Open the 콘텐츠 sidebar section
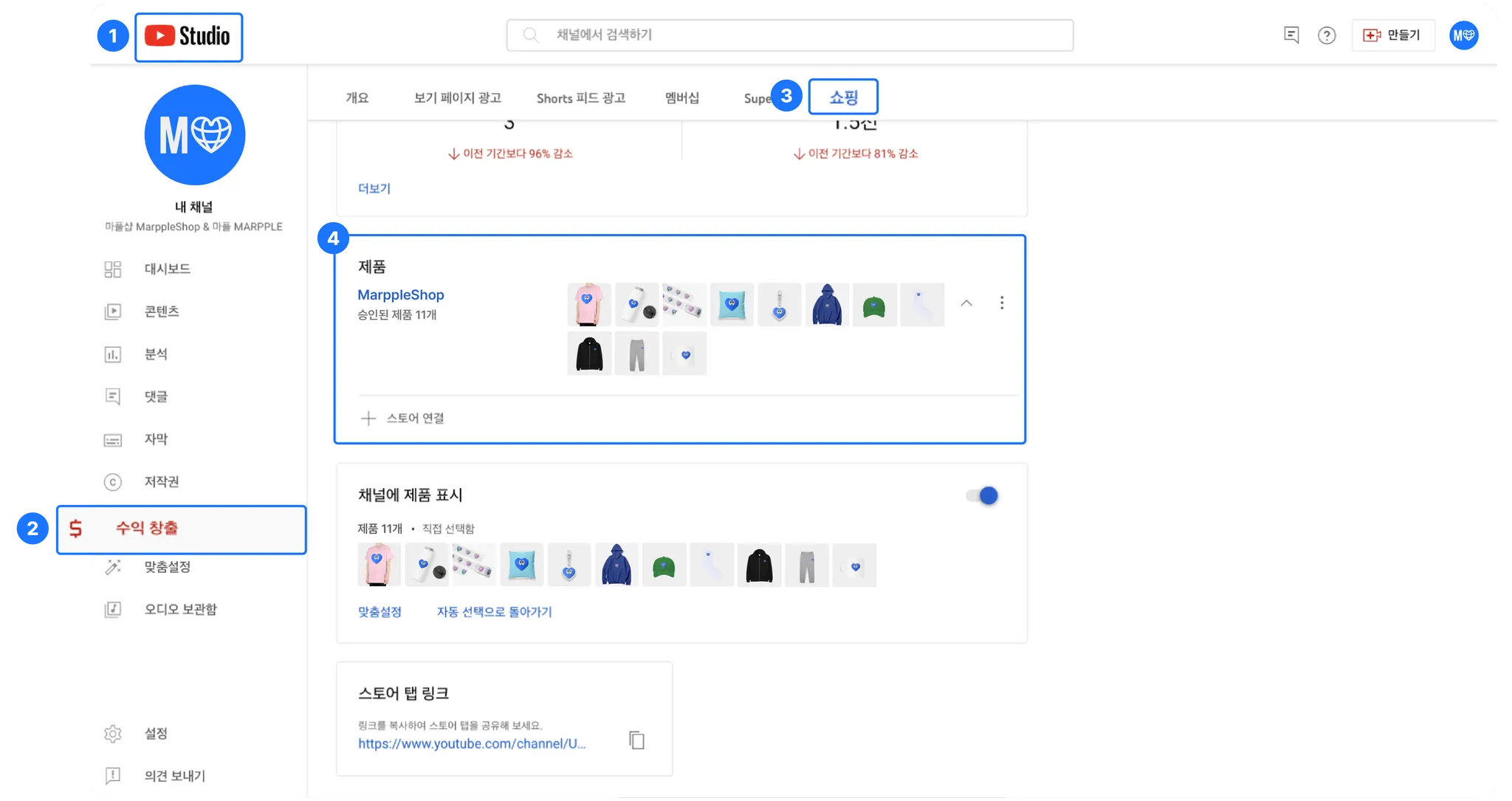 click(163, 311)
